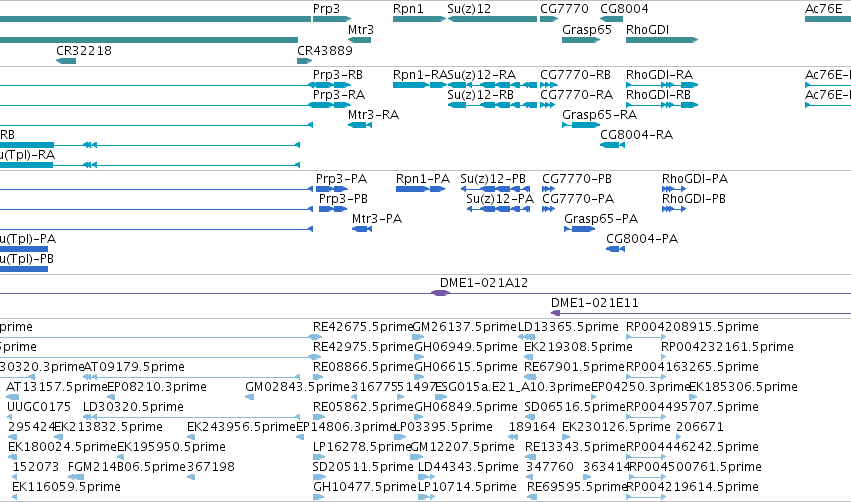851x502 pixels.
Task: Click the DME1-021E11 clone label
Action: pyautogui.click(x=594, y=303)
